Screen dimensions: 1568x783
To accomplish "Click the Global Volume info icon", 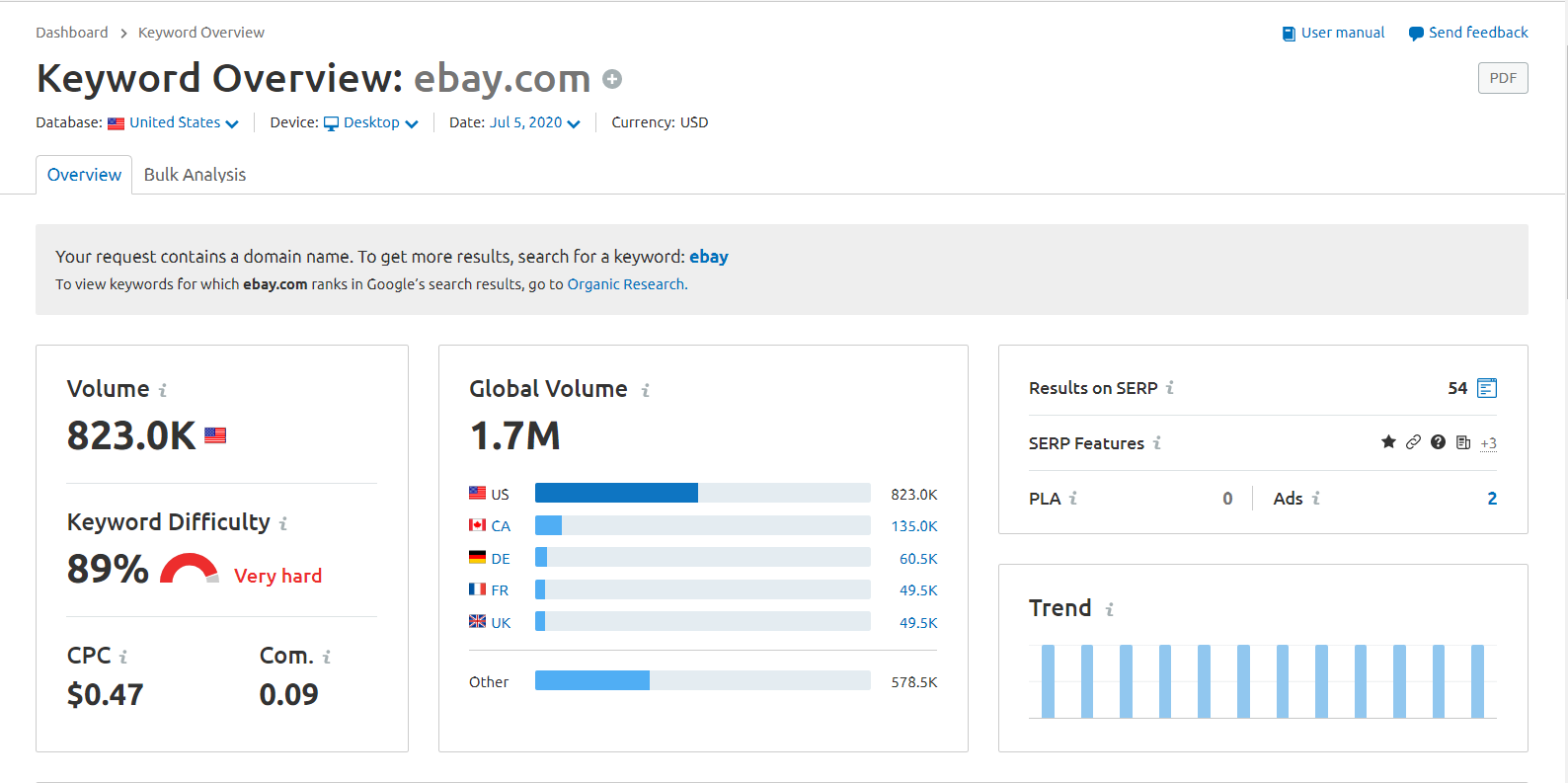I will pos(646,390).
